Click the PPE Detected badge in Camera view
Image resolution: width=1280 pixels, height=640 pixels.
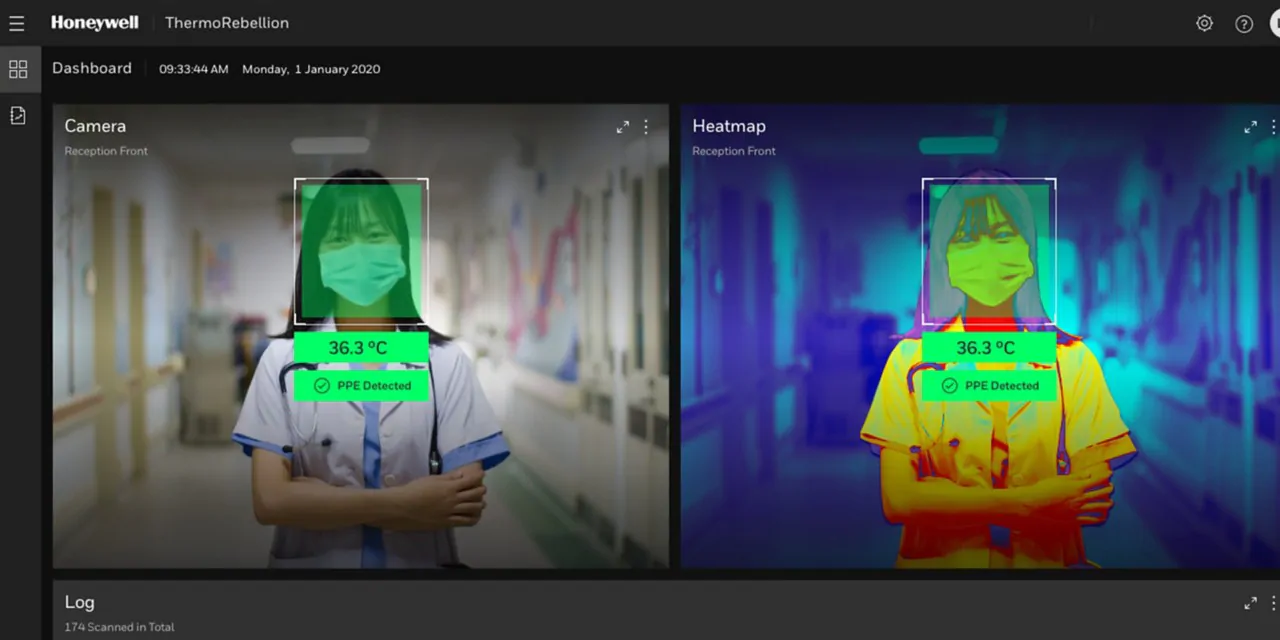361,386
